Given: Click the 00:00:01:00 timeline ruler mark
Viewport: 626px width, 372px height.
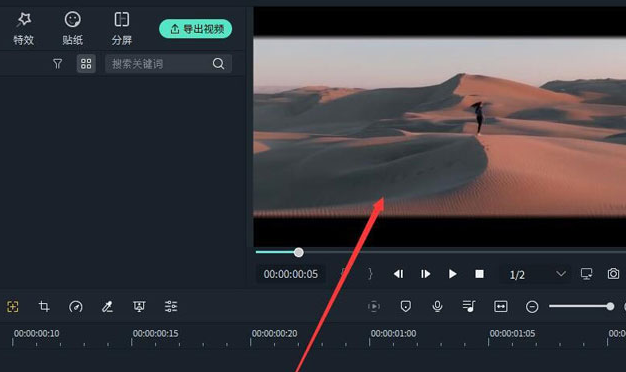Looking at the screenshot, I should 393,333.
